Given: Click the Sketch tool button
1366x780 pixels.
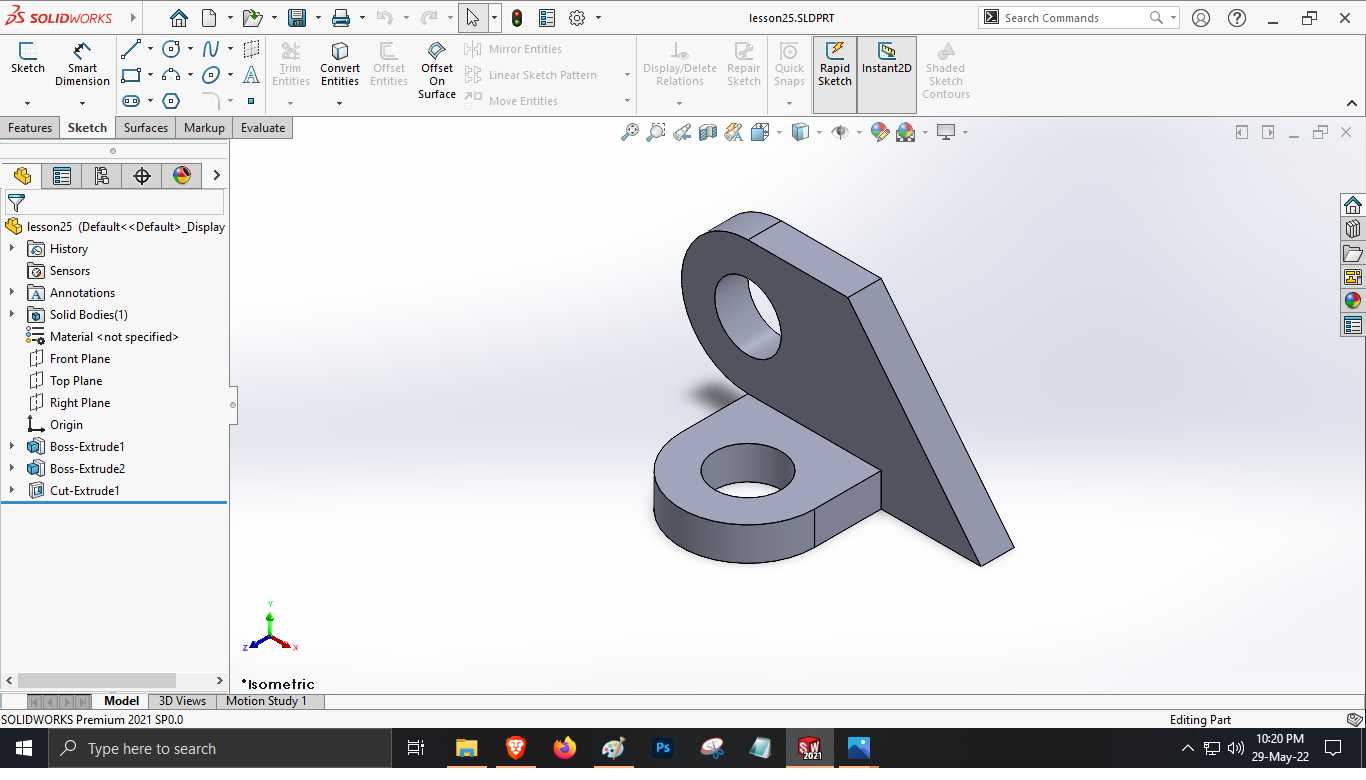Looking at the screenshot, I should [x=27, y=59].
